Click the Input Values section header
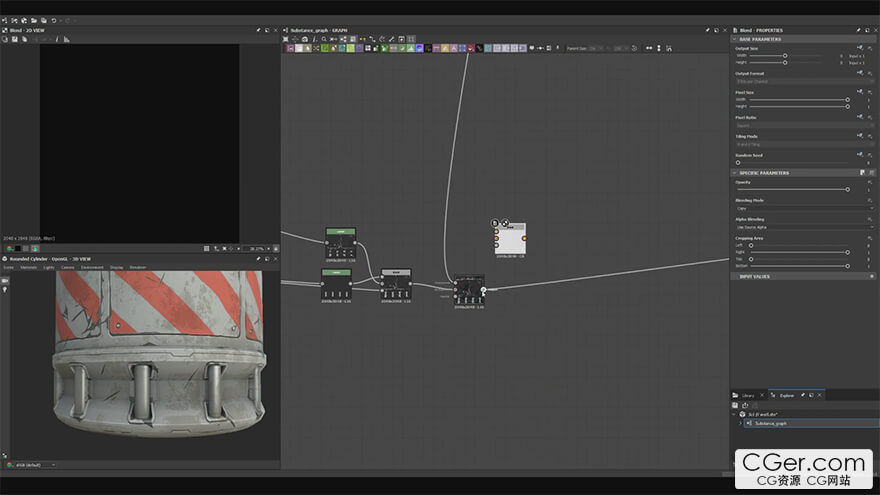Image resolution: width=880 pixels, height=495 pixels. pos(754,276)
